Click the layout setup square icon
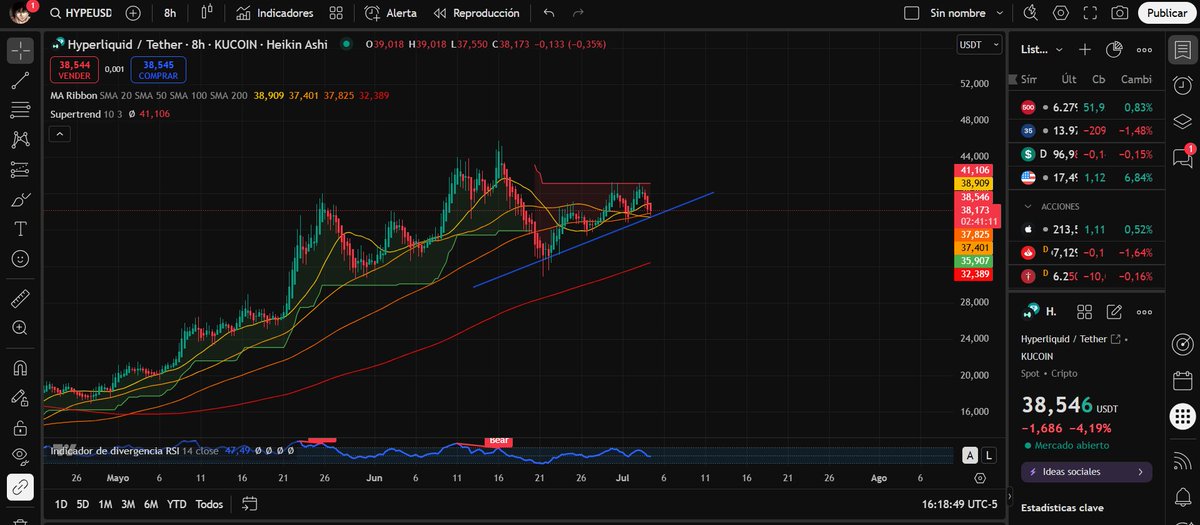 (x=911, y=13)
